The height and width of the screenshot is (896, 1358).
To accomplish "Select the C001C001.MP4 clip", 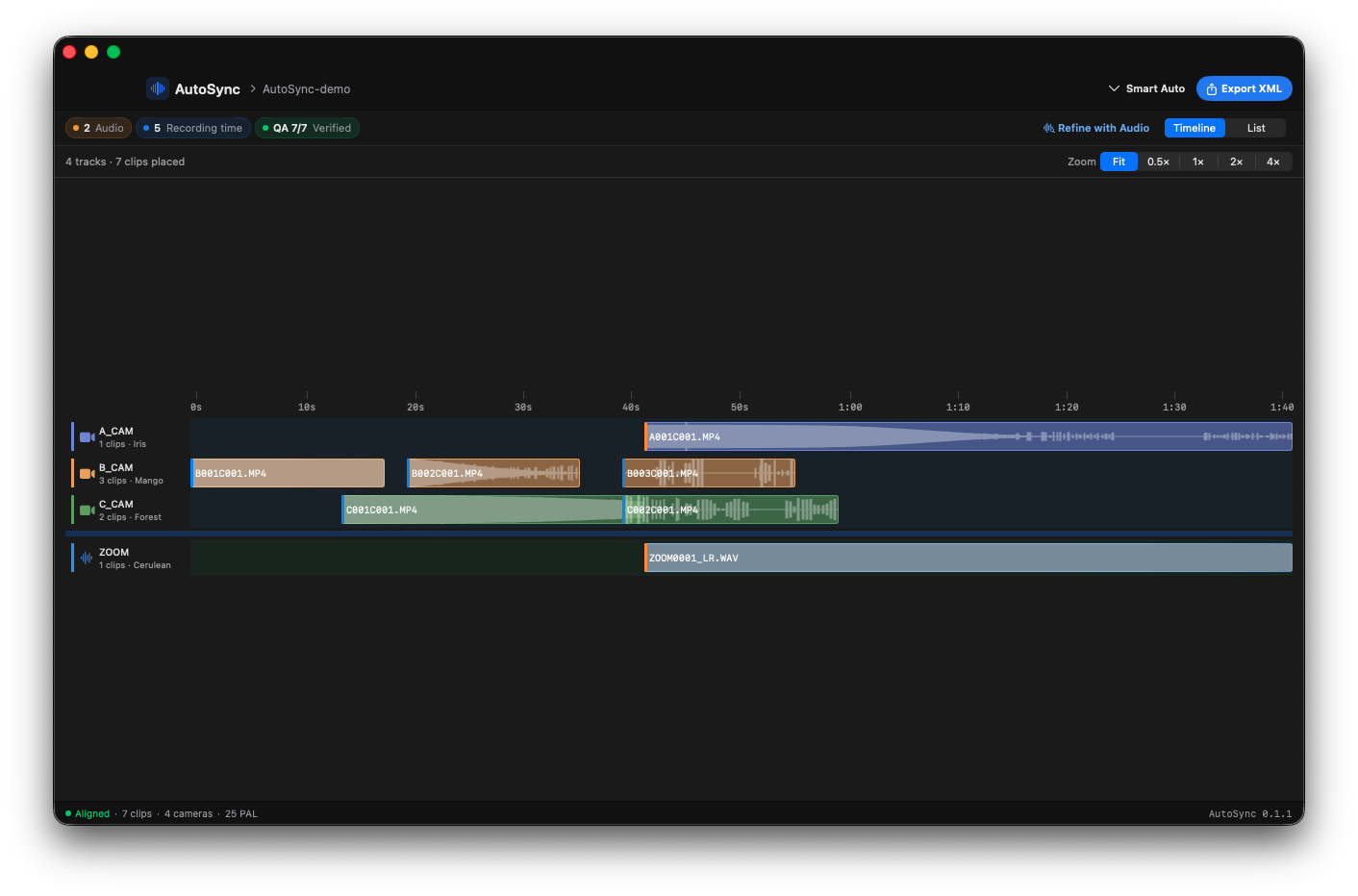I will click(x=483, y=510).
